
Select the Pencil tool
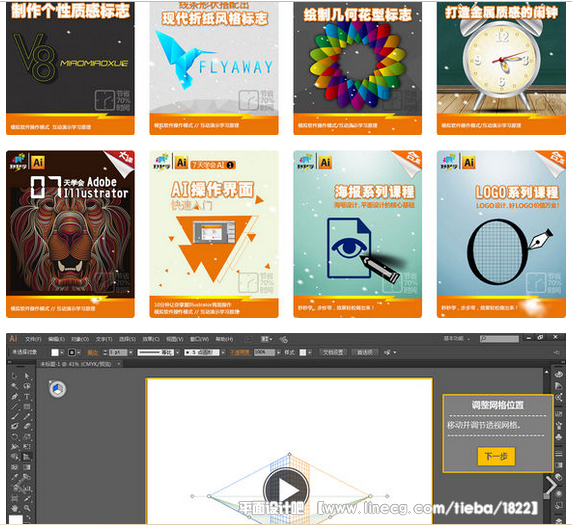(x=27, y=417)
